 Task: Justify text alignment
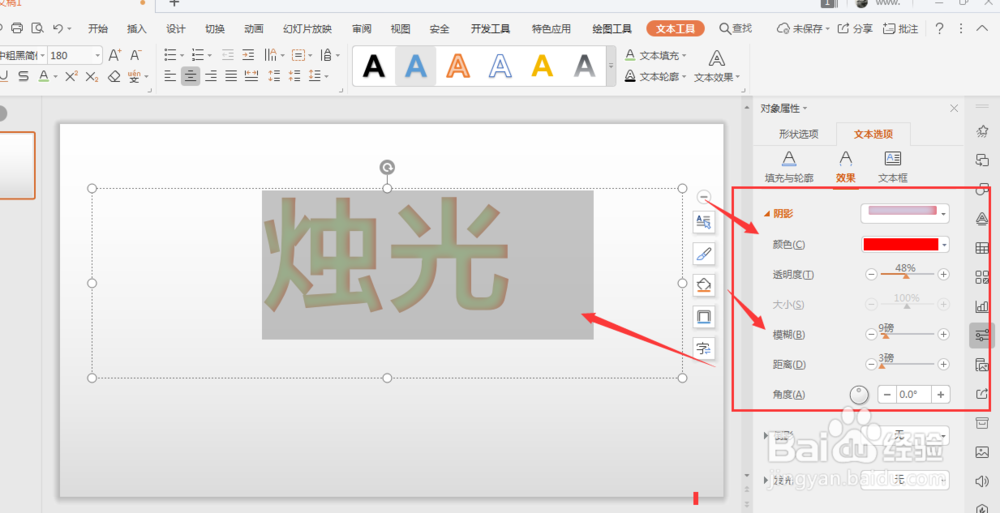(x=231, y=77)
